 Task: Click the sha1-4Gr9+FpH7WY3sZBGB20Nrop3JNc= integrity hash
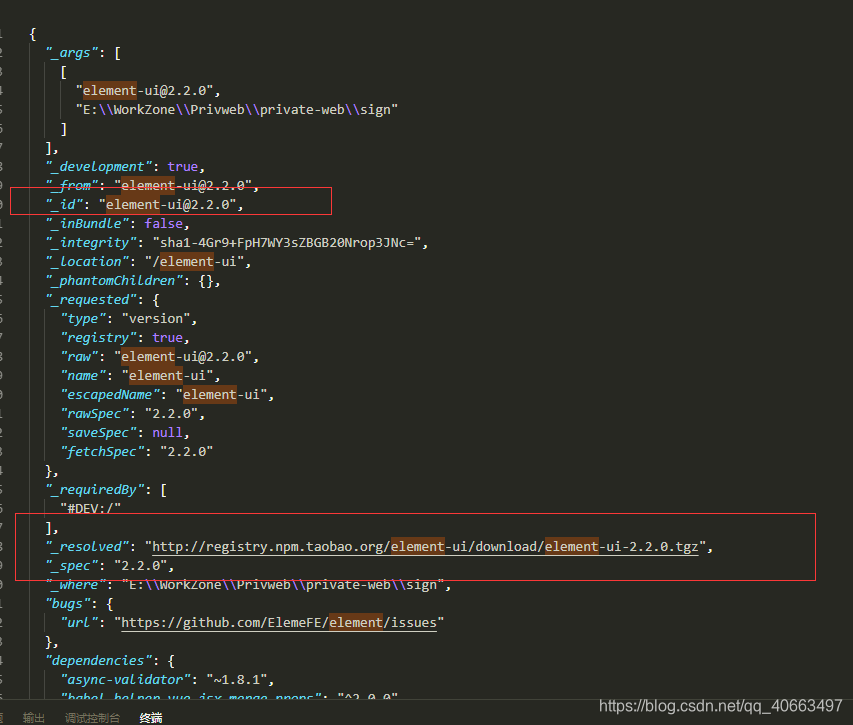(x=287, y=243)
